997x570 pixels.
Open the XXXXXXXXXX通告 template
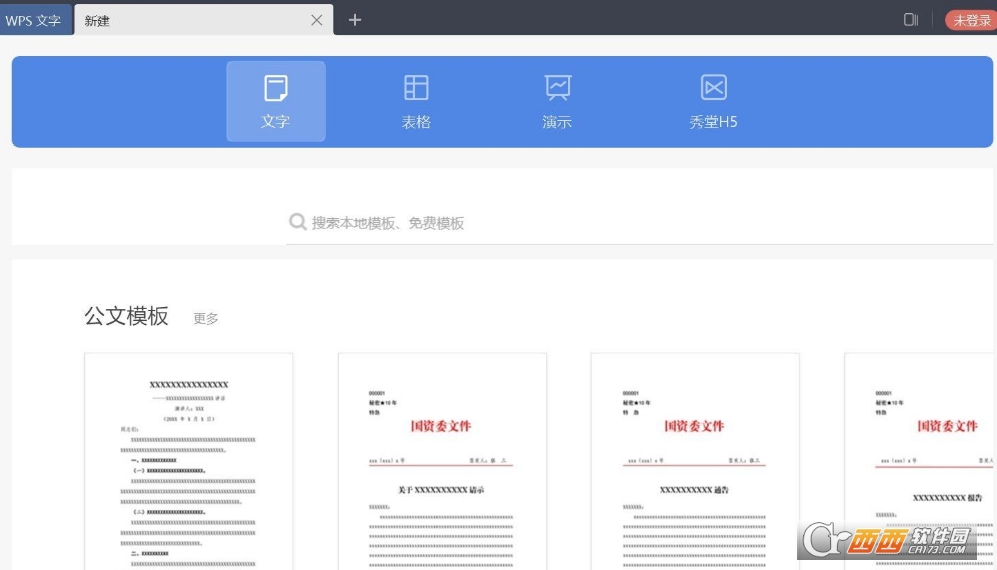click(x=695, y=461)
